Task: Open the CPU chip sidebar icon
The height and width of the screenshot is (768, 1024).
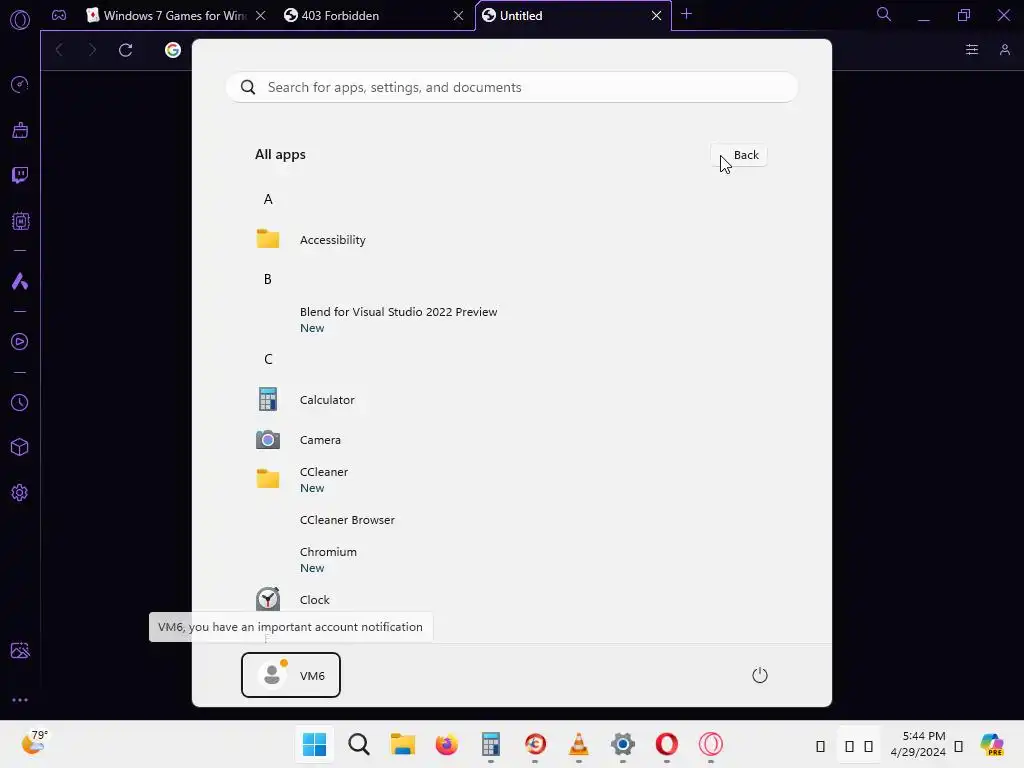Action: 20,221
